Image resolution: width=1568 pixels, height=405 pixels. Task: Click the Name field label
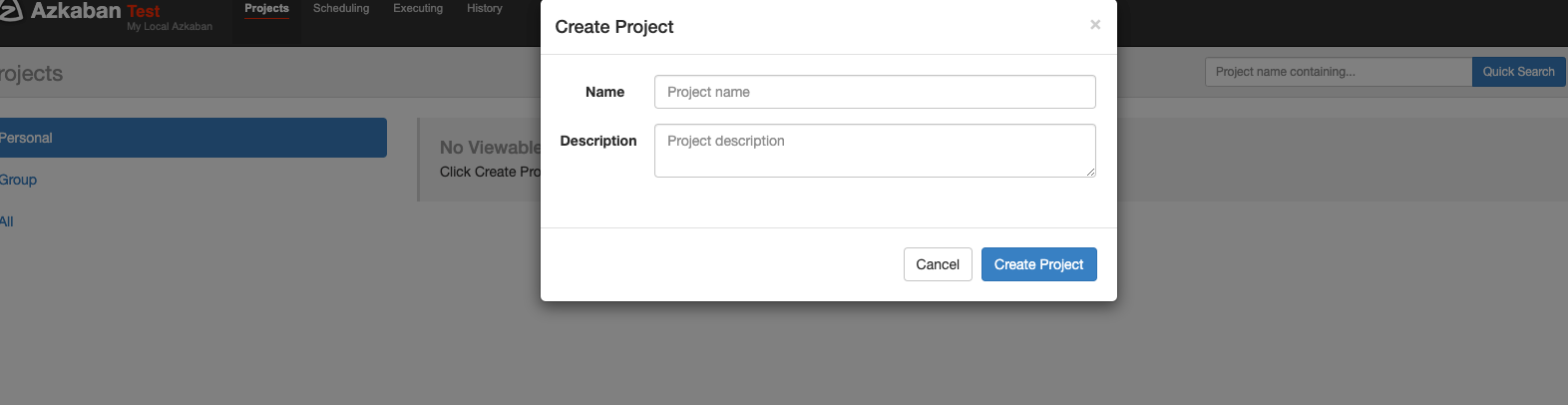(604, 92)
